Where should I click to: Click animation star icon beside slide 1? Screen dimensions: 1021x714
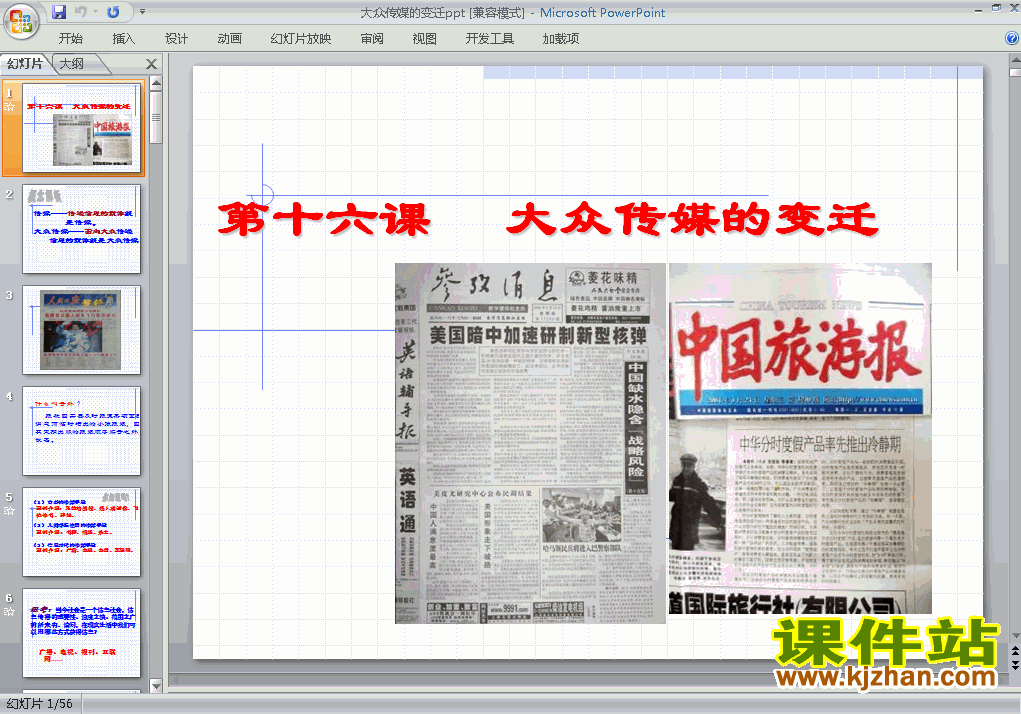pyautogui.click(x=9, y=107)
